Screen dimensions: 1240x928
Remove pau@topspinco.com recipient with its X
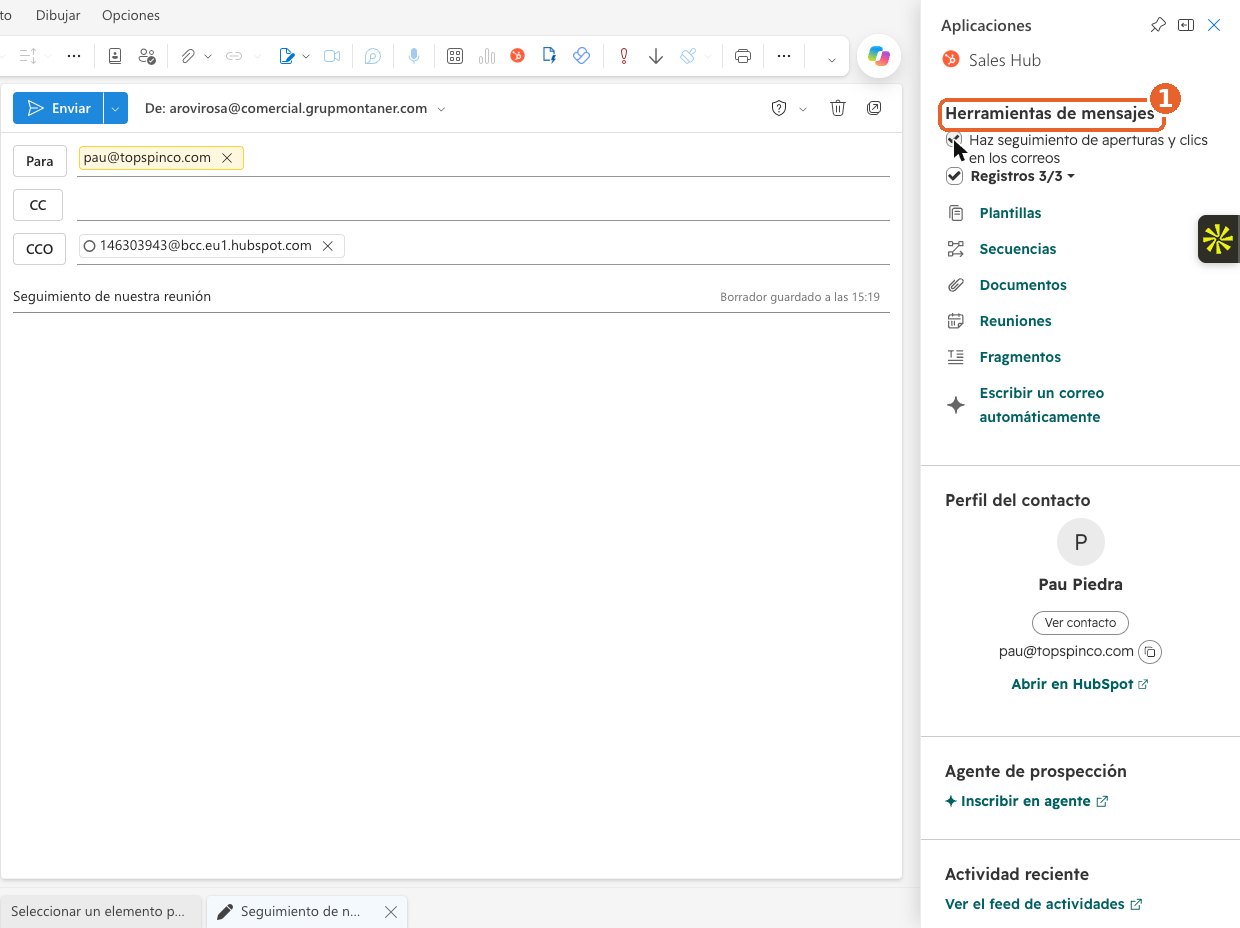pyautogui.click(x=227, y=158)
